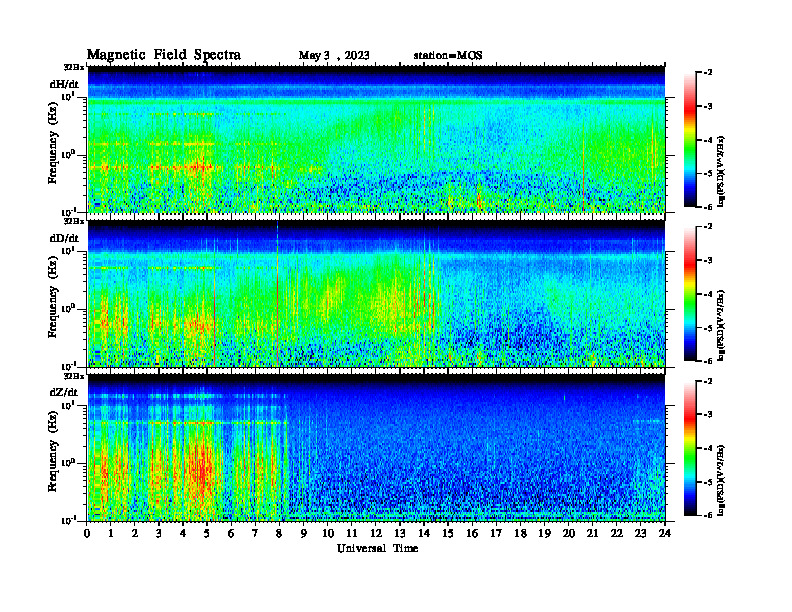Click the "32Hz" label of the dH/dt panel
Viewport: 792px width, 612px height.
[x=73, y=67]
